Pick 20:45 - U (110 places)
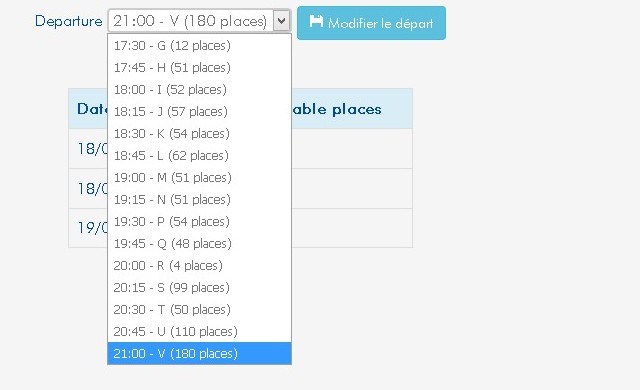The height and width of the screenshot is (390, 640). pos(199,332)
